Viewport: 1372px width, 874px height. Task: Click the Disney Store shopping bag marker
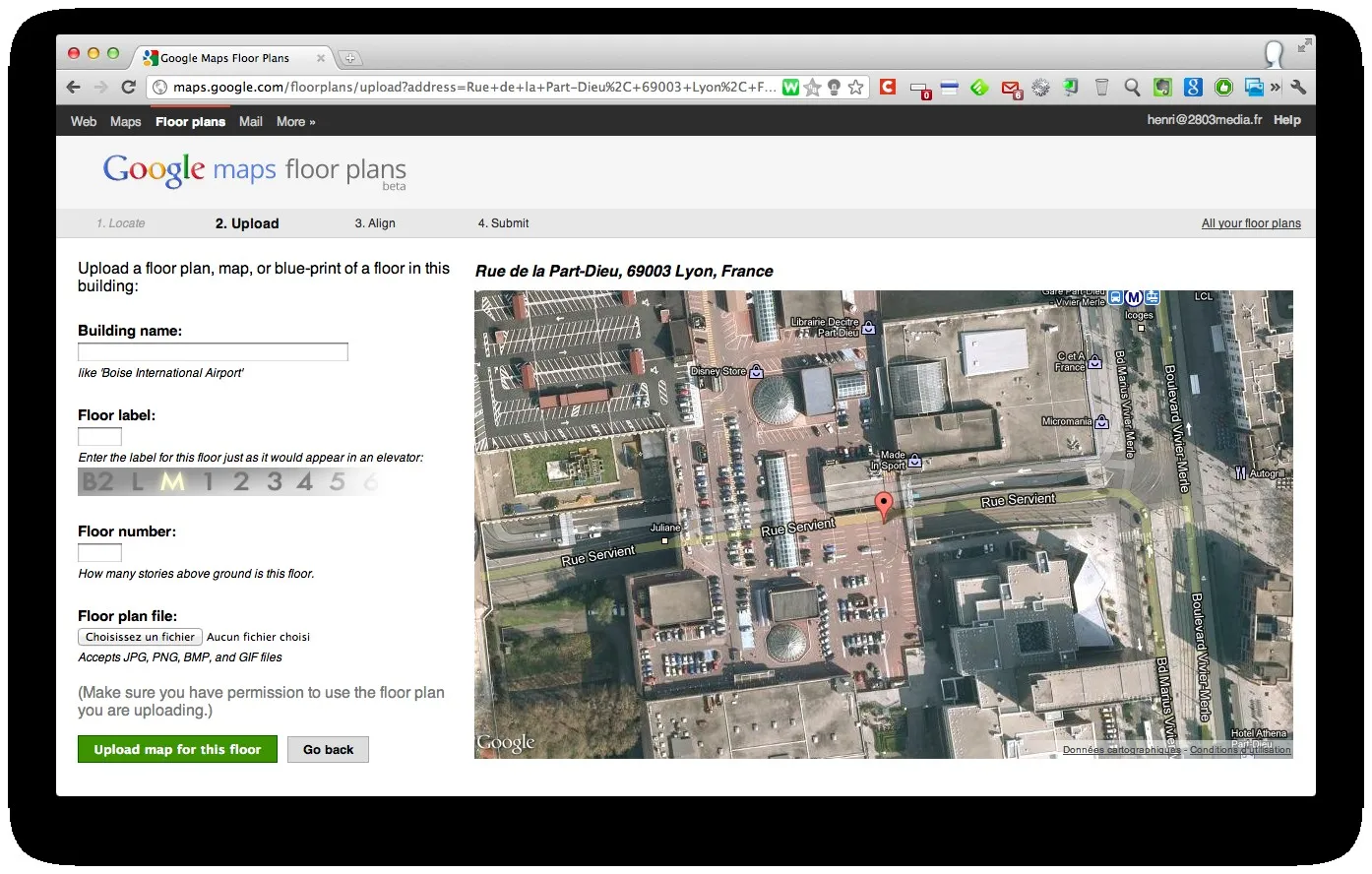click(756, 372)
